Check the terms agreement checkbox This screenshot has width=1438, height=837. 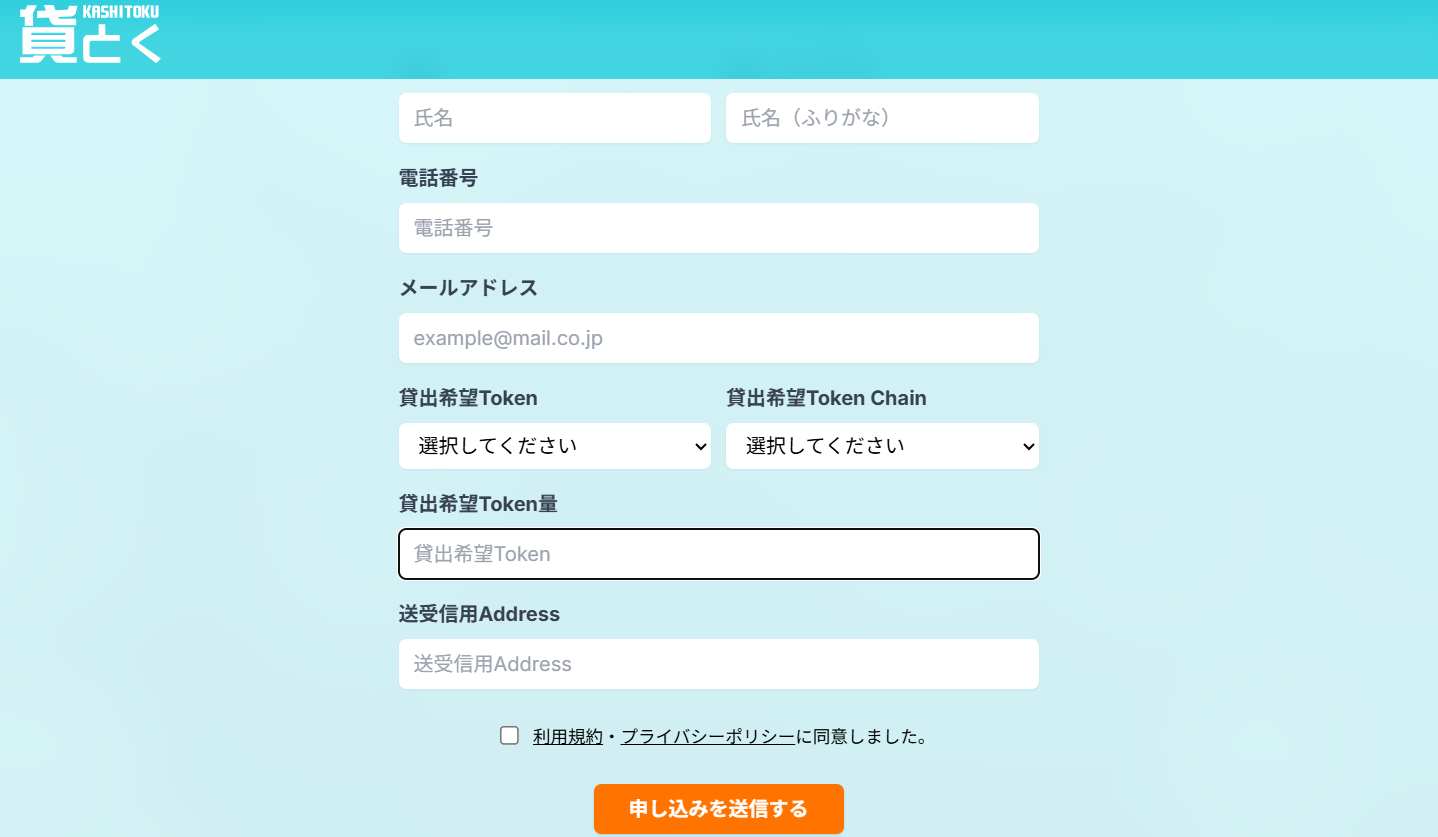pos(510,736)
